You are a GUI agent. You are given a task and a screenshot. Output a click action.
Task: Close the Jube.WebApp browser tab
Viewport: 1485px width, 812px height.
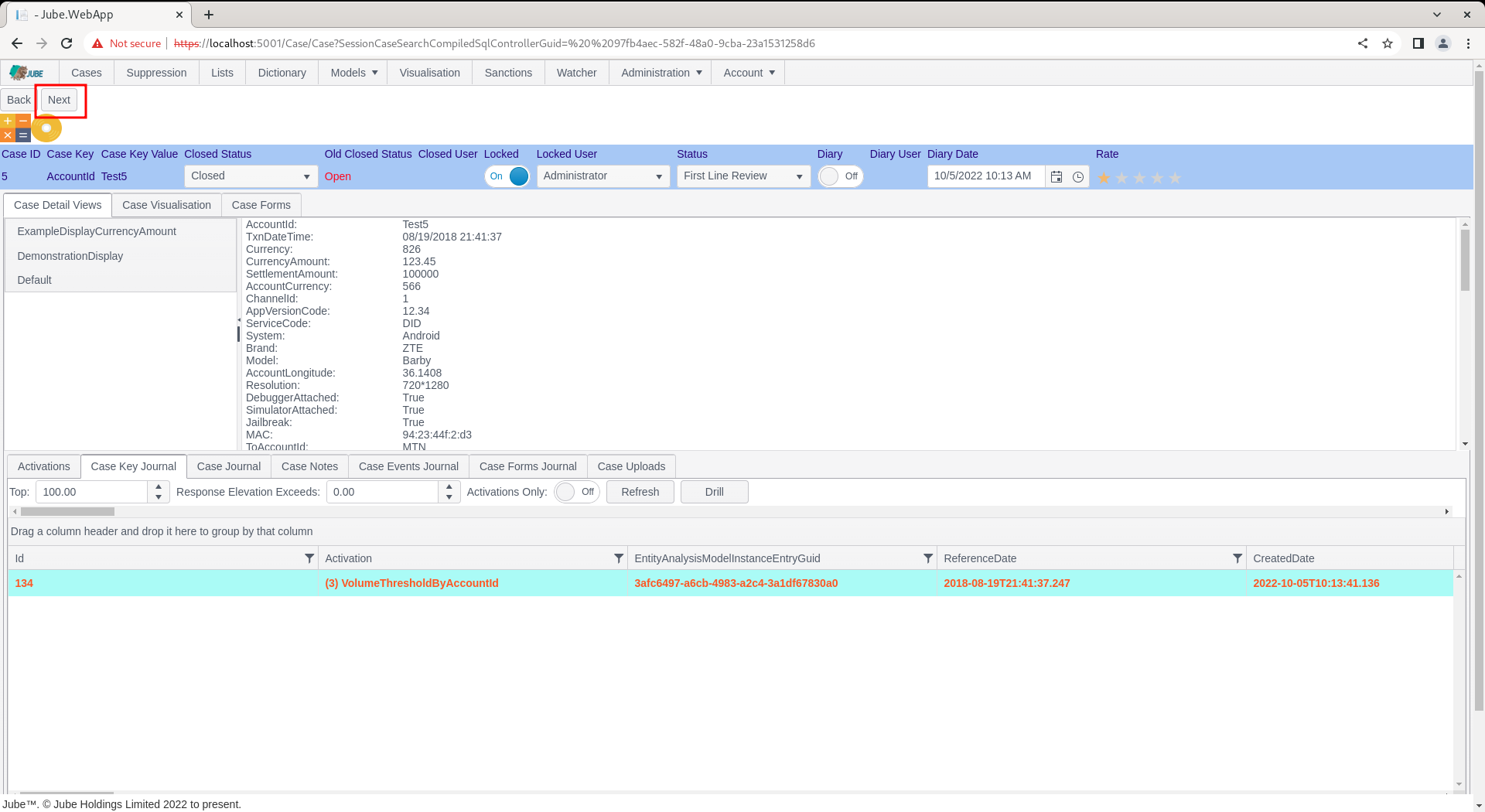tap(179, 15)
